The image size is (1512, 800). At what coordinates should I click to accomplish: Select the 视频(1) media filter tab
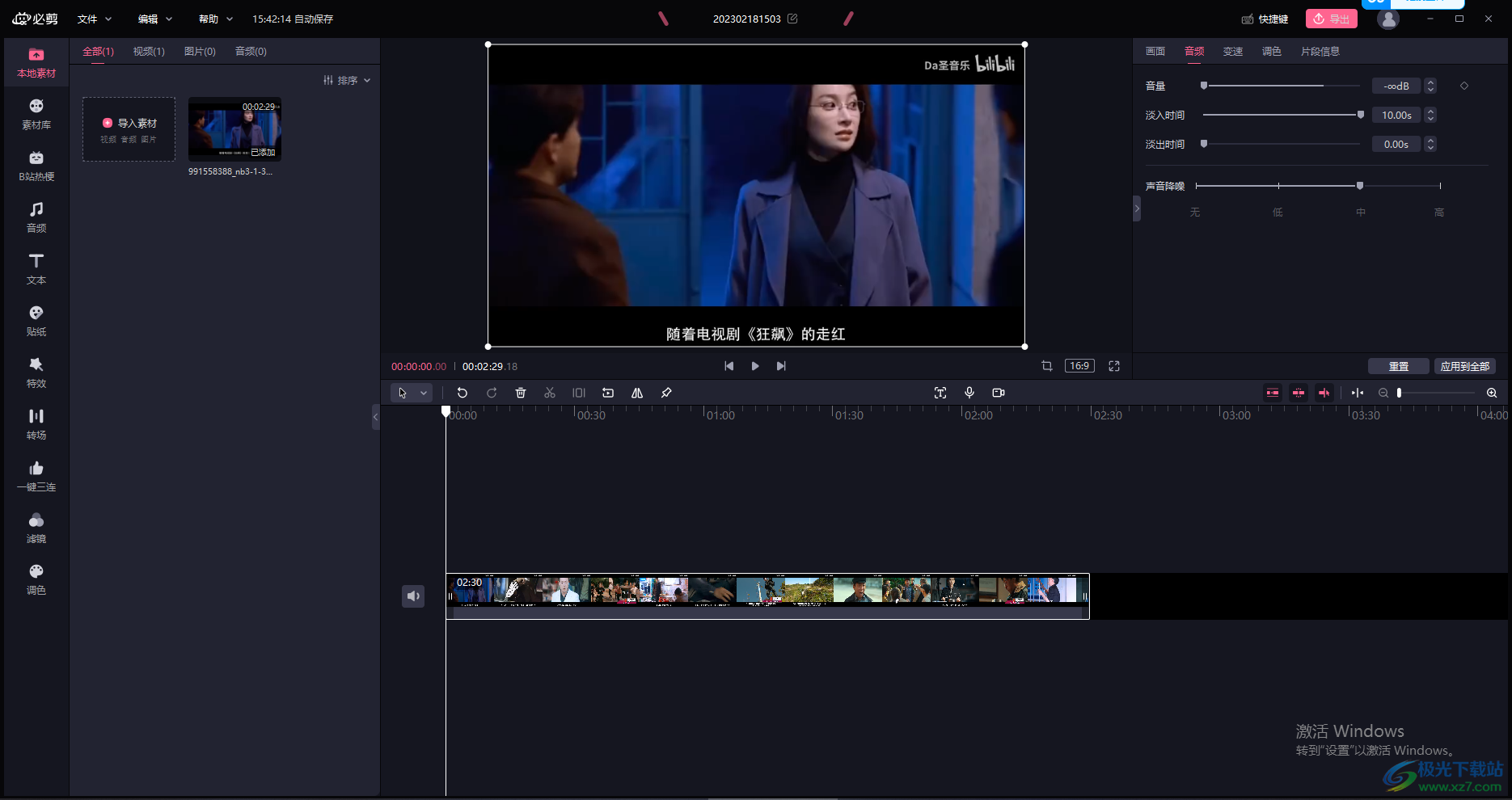pos(149,51)
